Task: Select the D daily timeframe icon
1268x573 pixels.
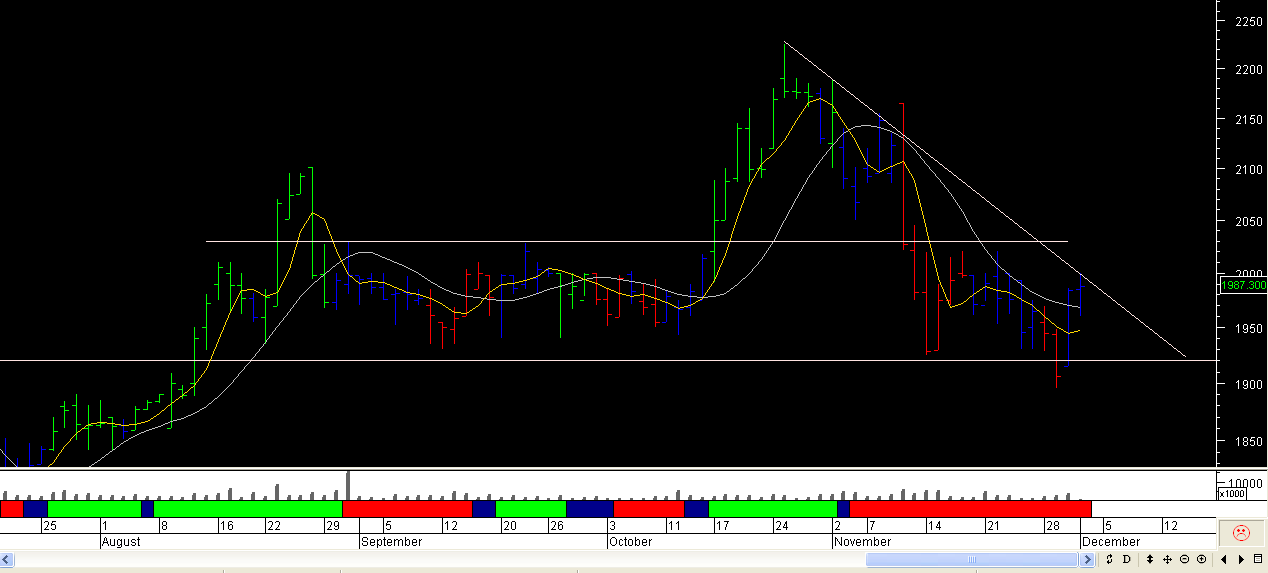Action: (x=1126, y=559)
